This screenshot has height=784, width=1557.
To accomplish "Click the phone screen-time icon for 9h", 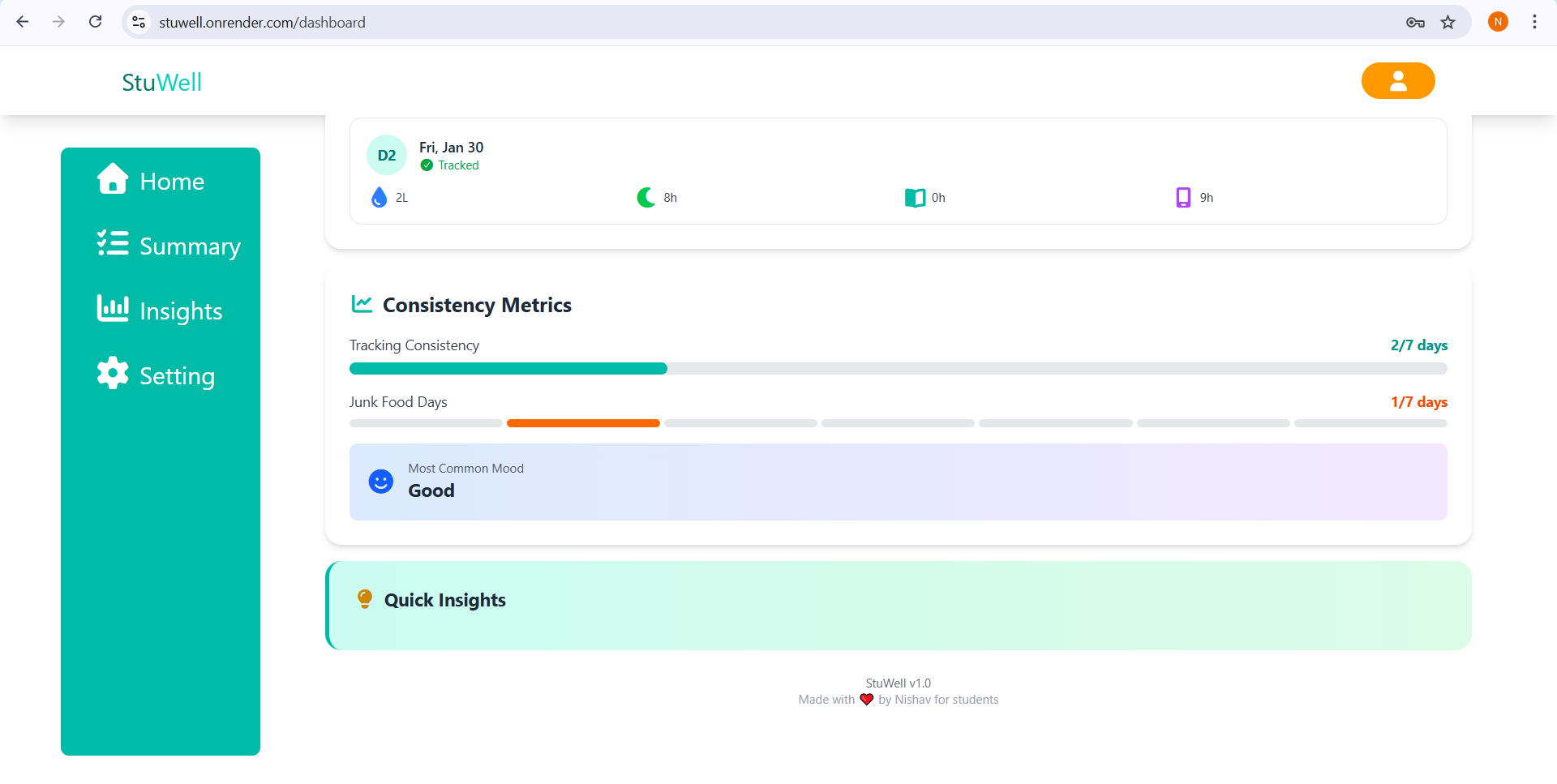I will (x=1183, y=197).
